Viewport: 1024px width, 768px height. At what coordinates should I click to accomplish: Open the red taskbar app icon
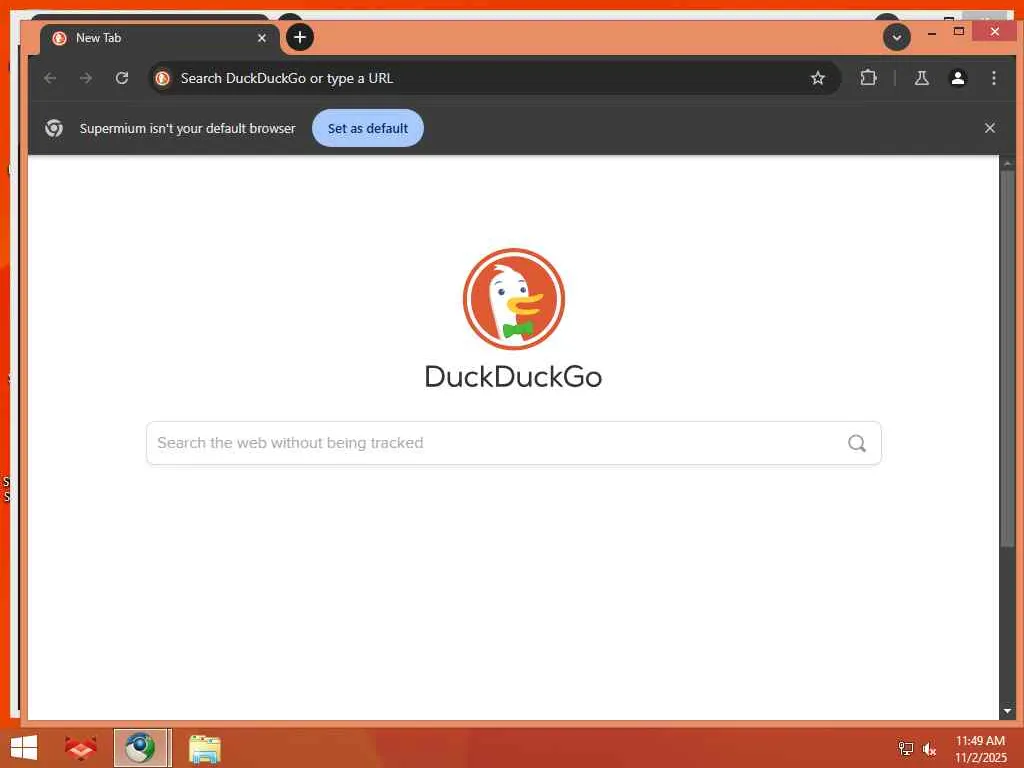click(x=81, y=748)
